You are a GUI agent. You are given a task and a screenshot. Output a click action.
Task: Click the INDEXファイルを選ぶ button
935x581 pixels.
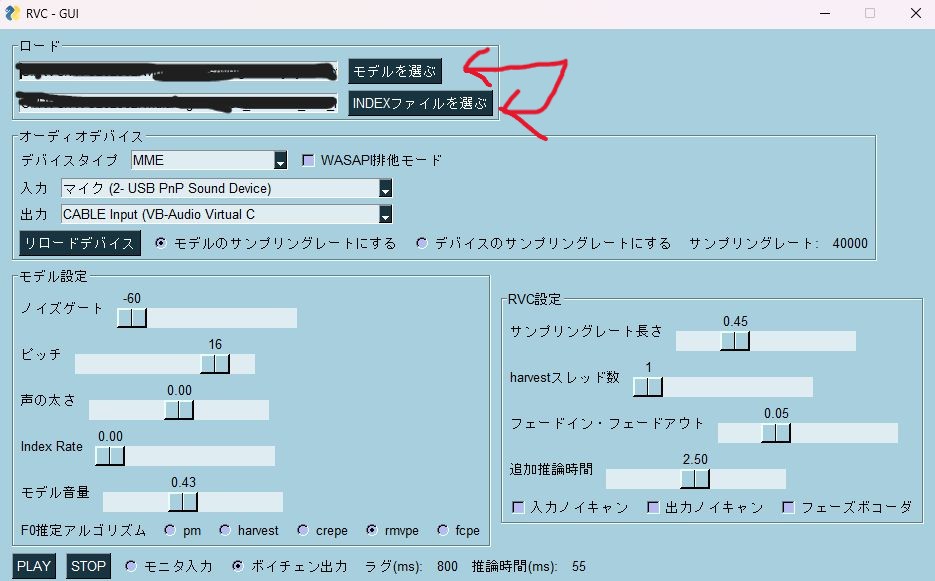tap(420, 103)
